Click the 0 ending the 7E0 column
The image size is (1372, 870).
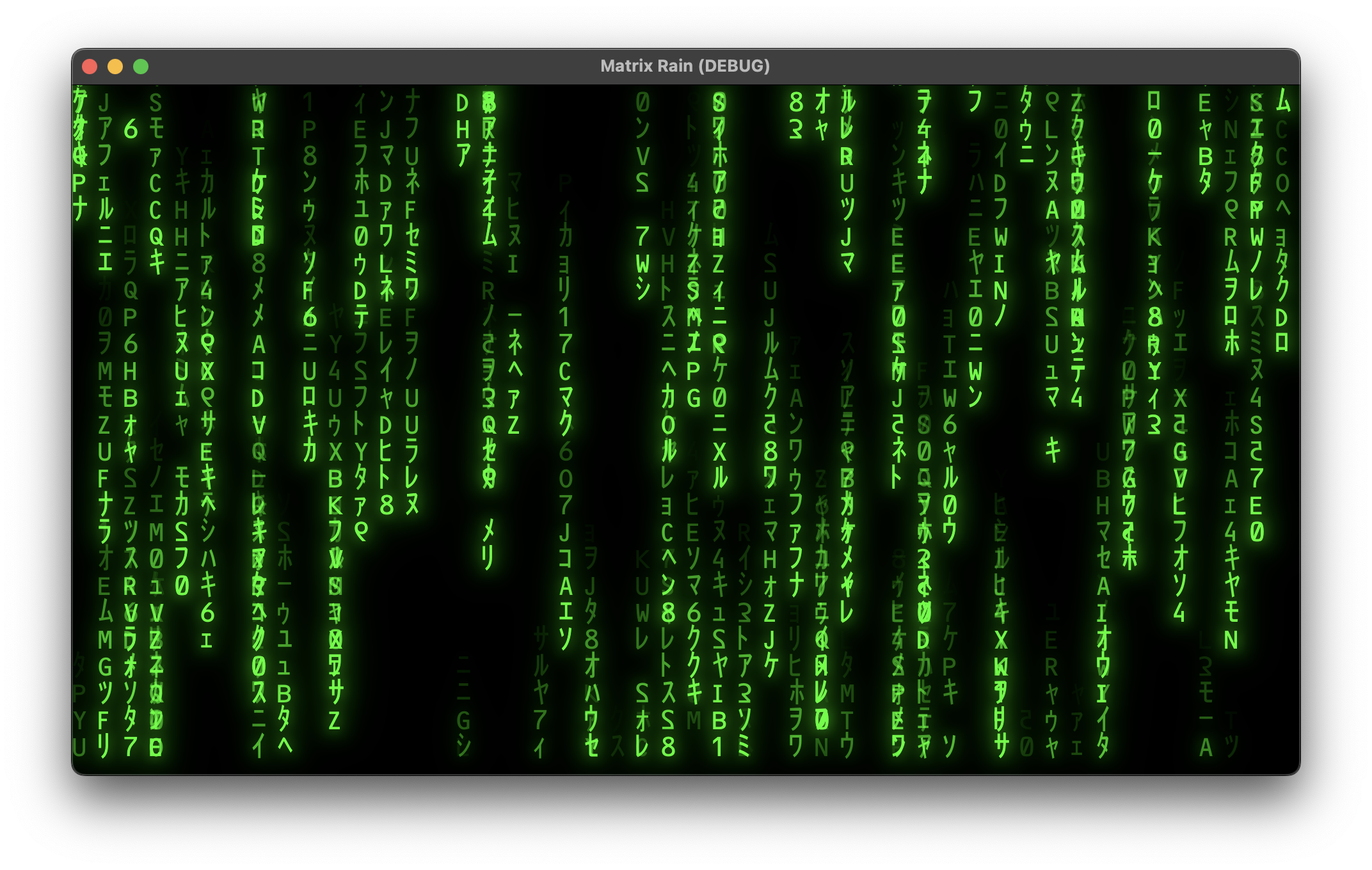(x=1257, y=532)
